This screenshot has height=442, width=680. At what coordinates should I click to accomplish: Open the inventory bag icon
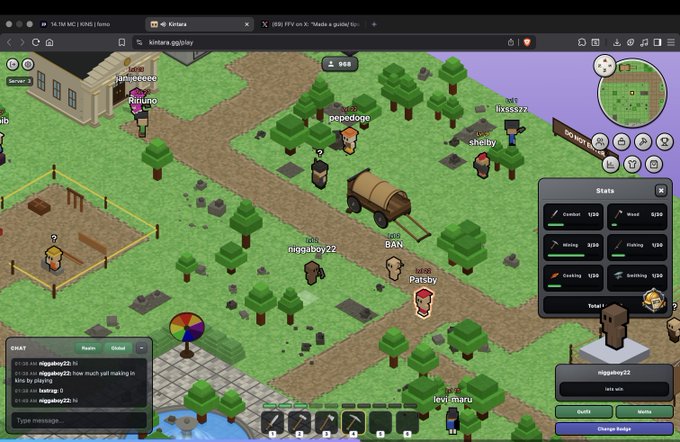[621, 141]
